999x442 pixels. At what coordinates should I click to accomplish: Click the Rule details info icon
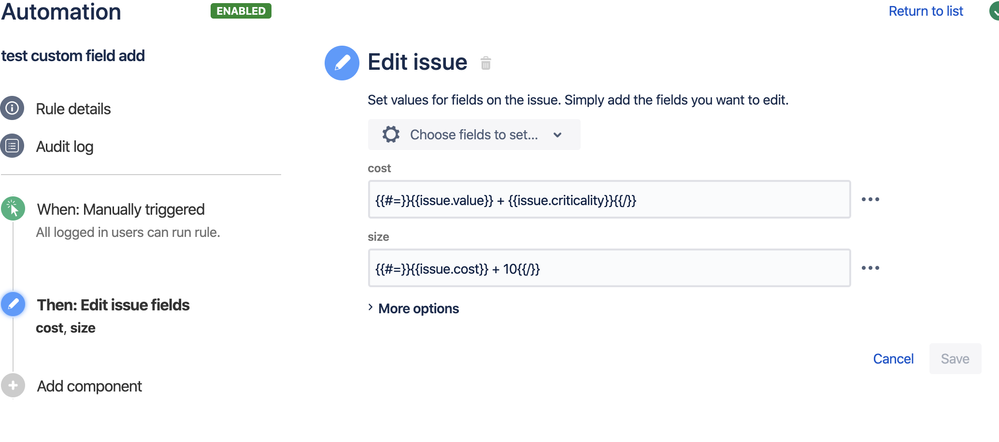point(13,108)
